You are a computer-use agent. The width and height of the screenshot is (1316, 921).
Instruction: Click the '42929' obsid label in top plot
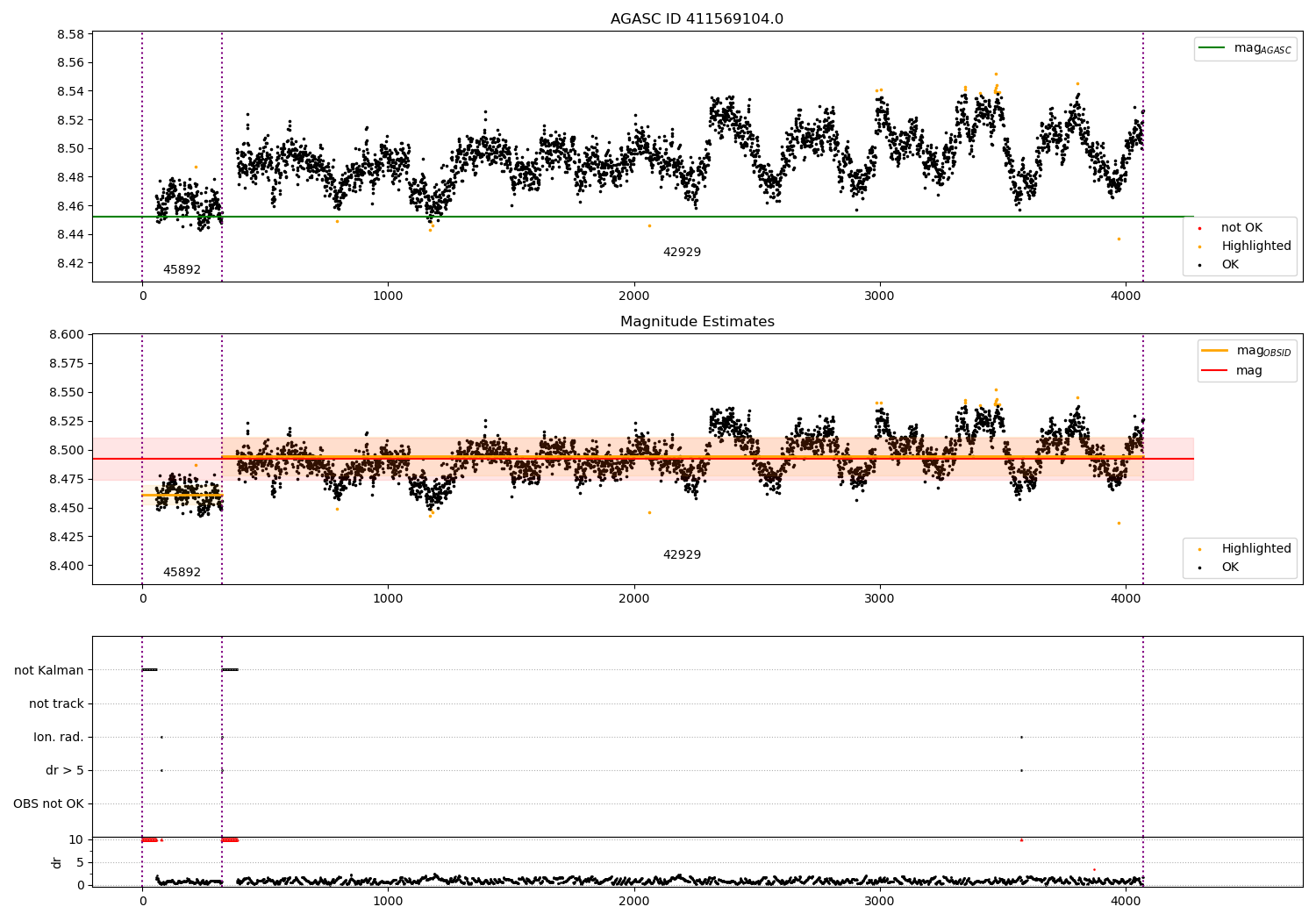[682, 253]
